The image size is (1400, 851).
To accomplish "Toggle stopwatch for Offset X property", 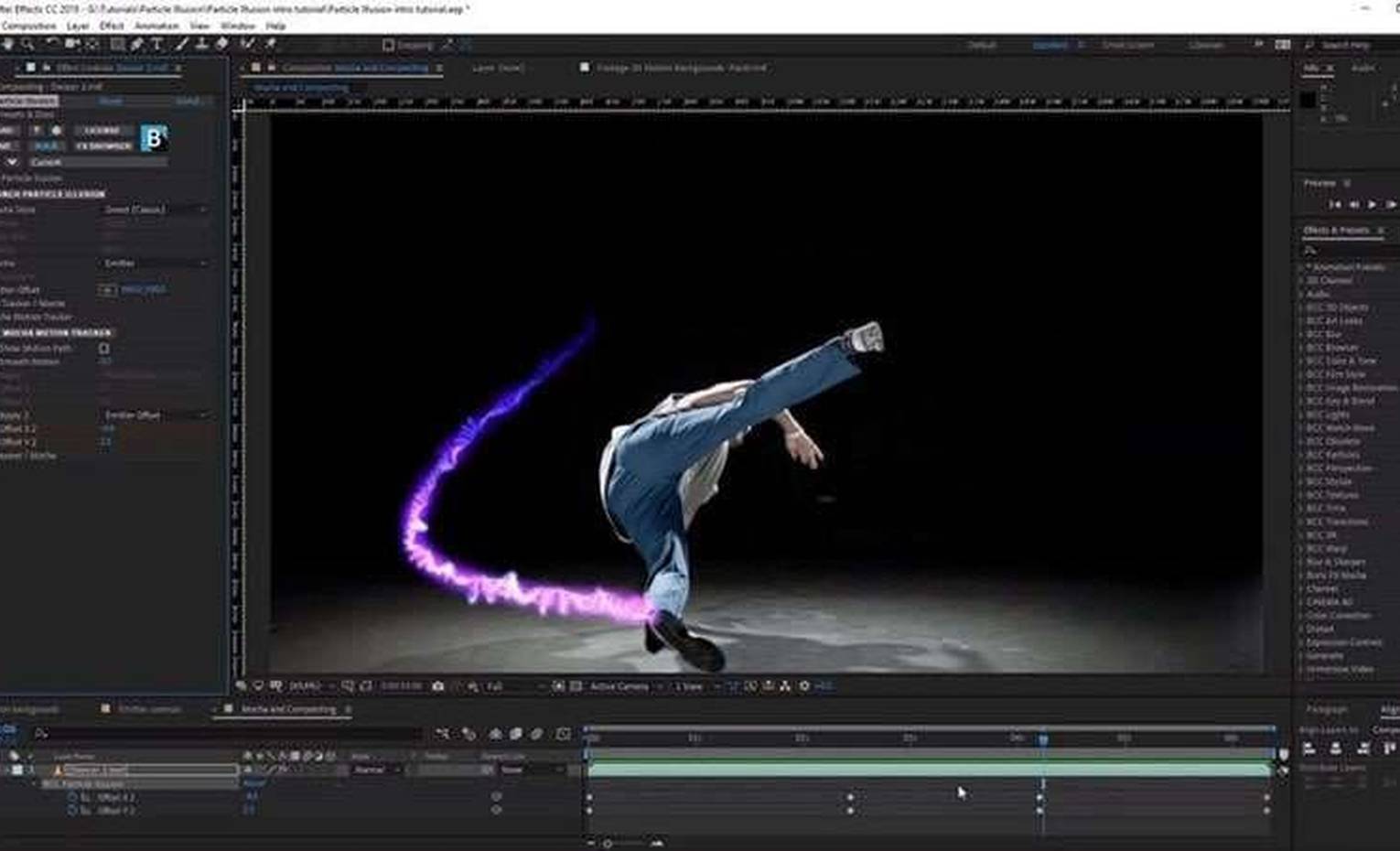I will pyautogui.click(x=72, y=797).
